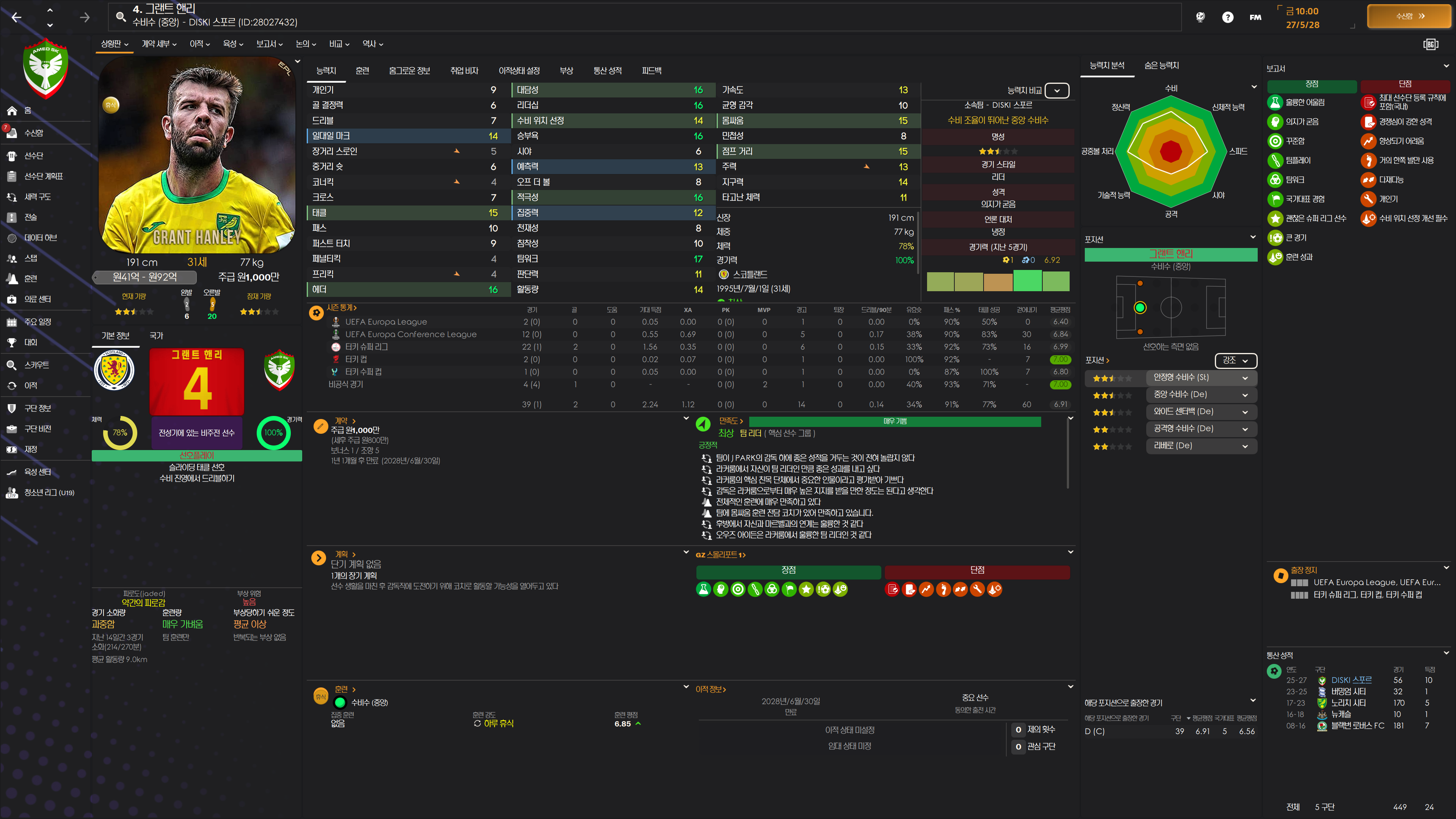
Task: Click the 훌륭한 어울림 strength icon
Action: click(x=1274, y=102)
